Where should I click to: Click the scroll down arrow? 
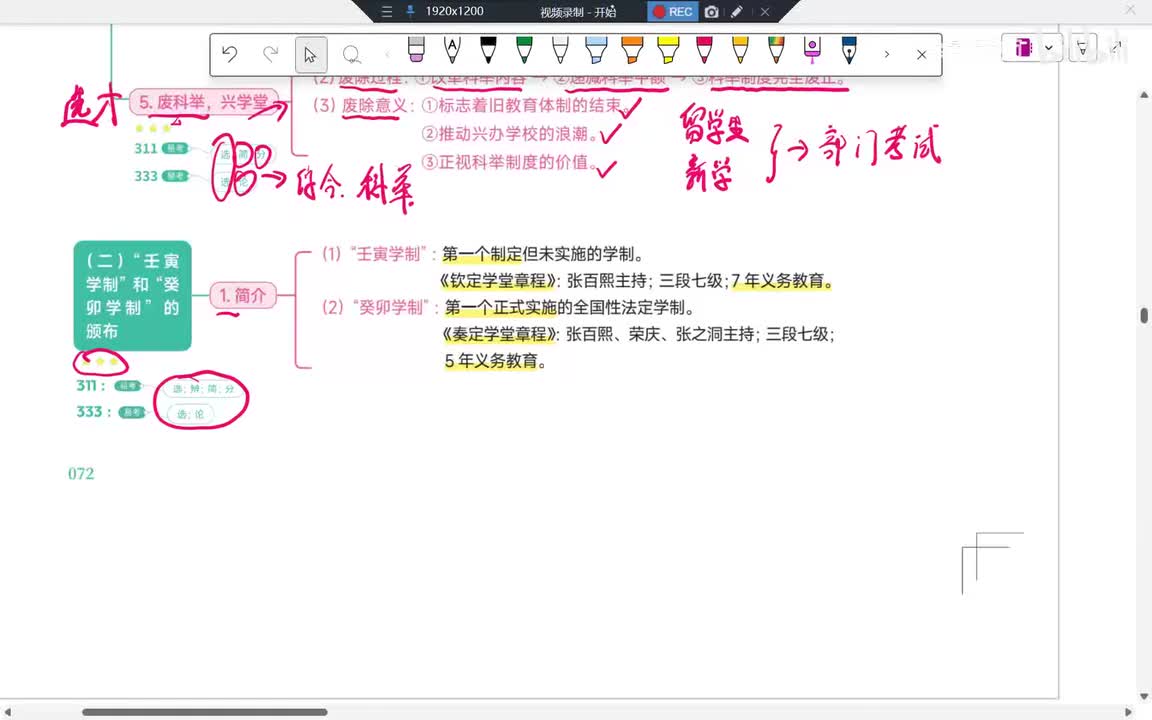click(1144, 696)
